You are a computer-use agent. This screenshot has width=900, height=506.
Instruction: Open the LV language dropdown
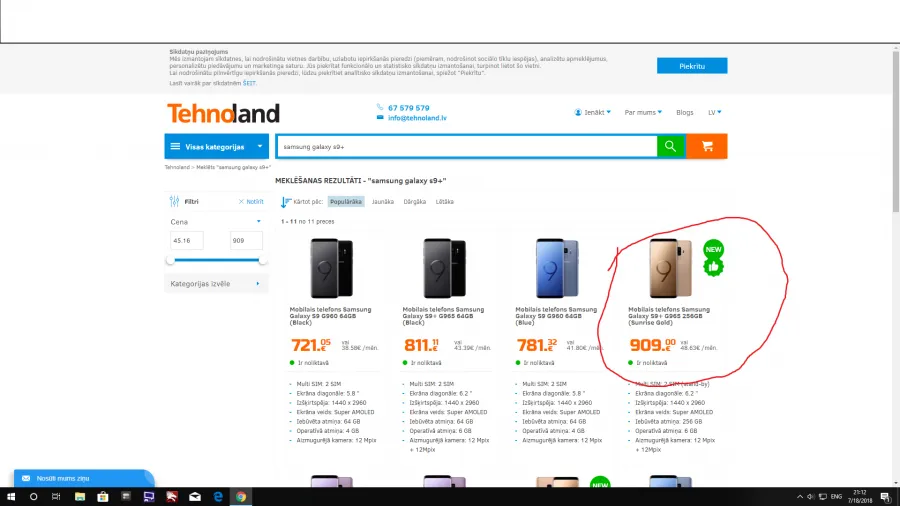tap(715, 112)
